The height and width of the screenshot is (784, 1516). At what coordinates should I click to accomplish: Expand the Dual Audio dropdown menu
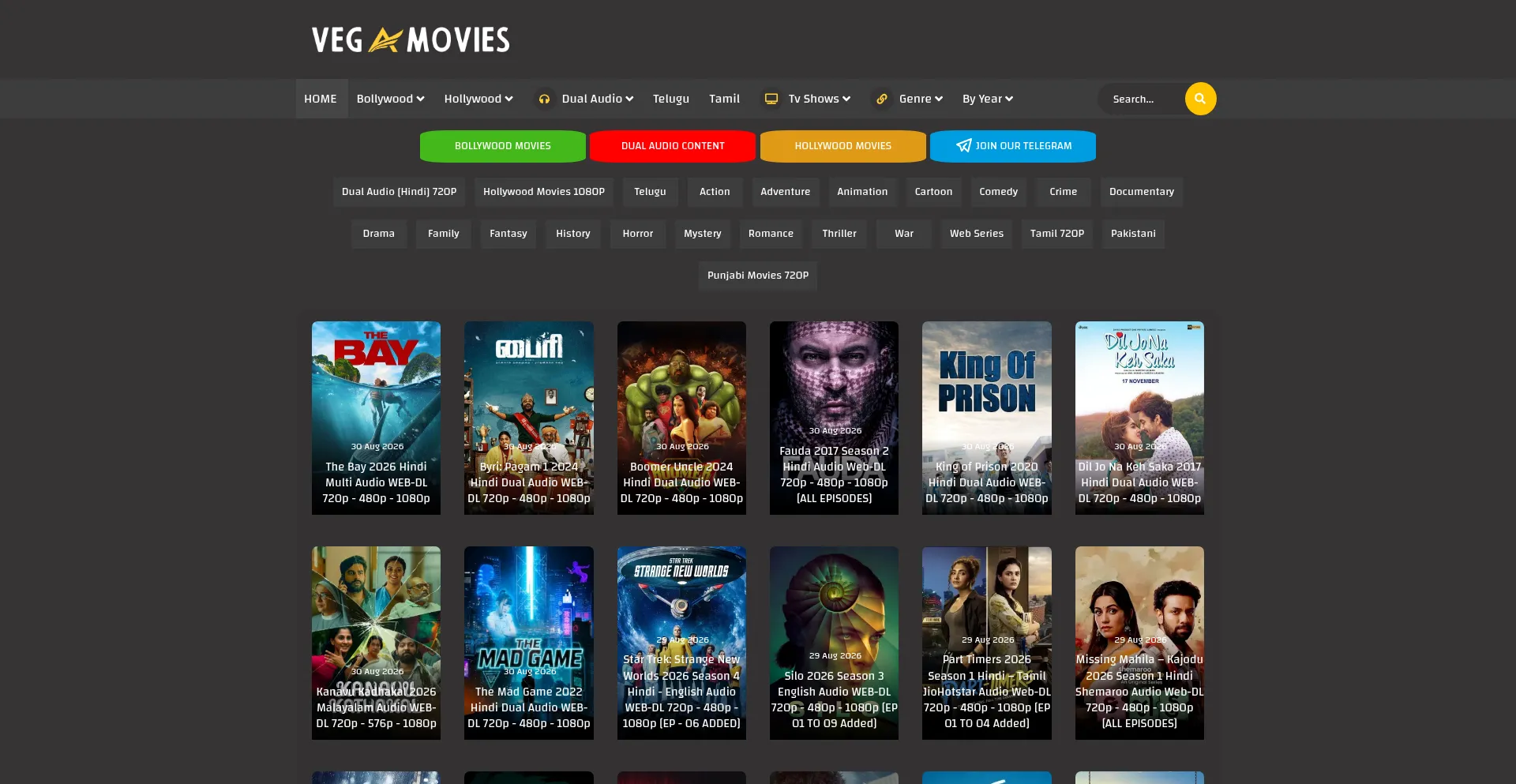[x=597, y=99]
